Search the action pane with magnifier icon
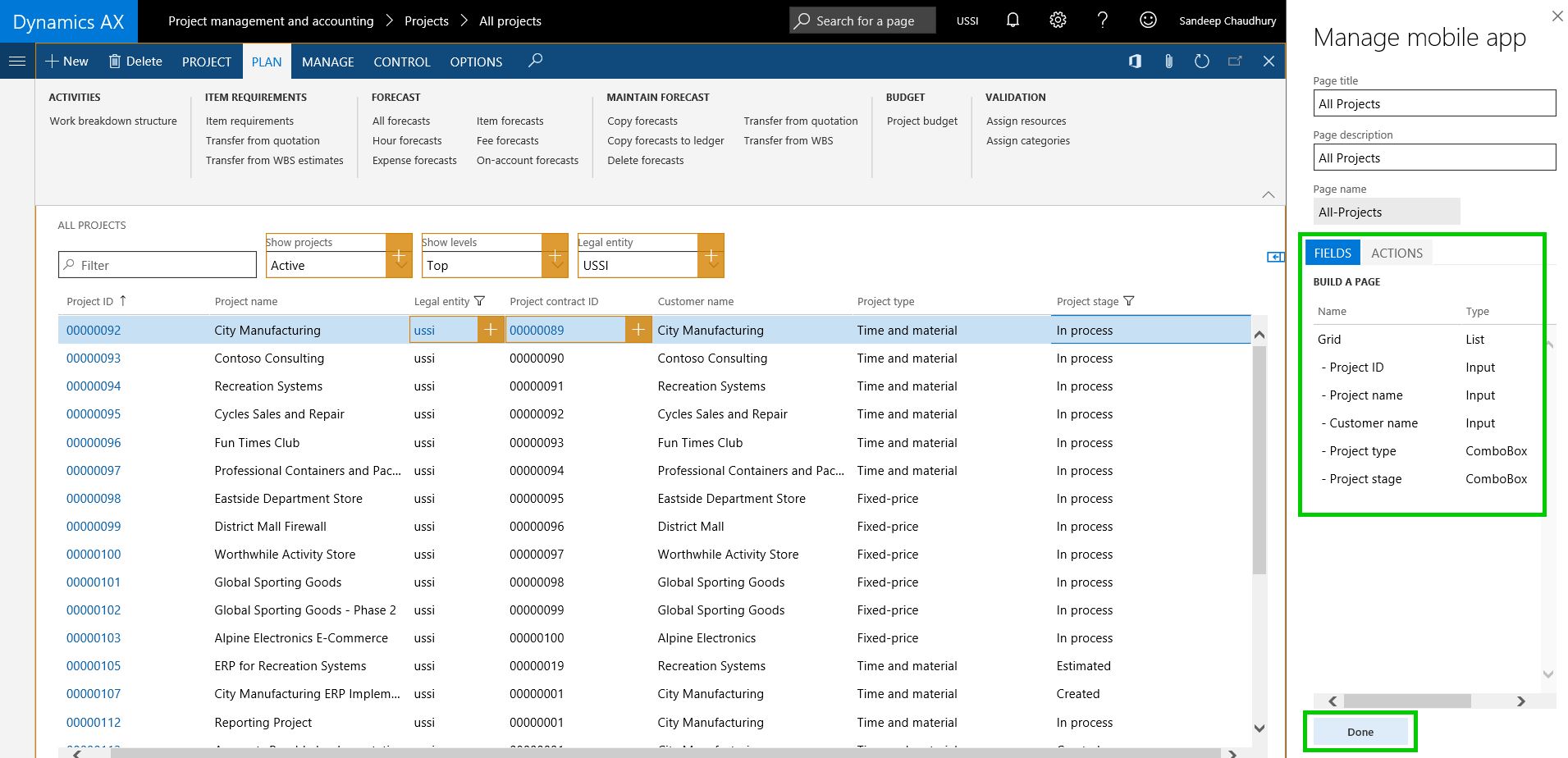 click(535, 61)
